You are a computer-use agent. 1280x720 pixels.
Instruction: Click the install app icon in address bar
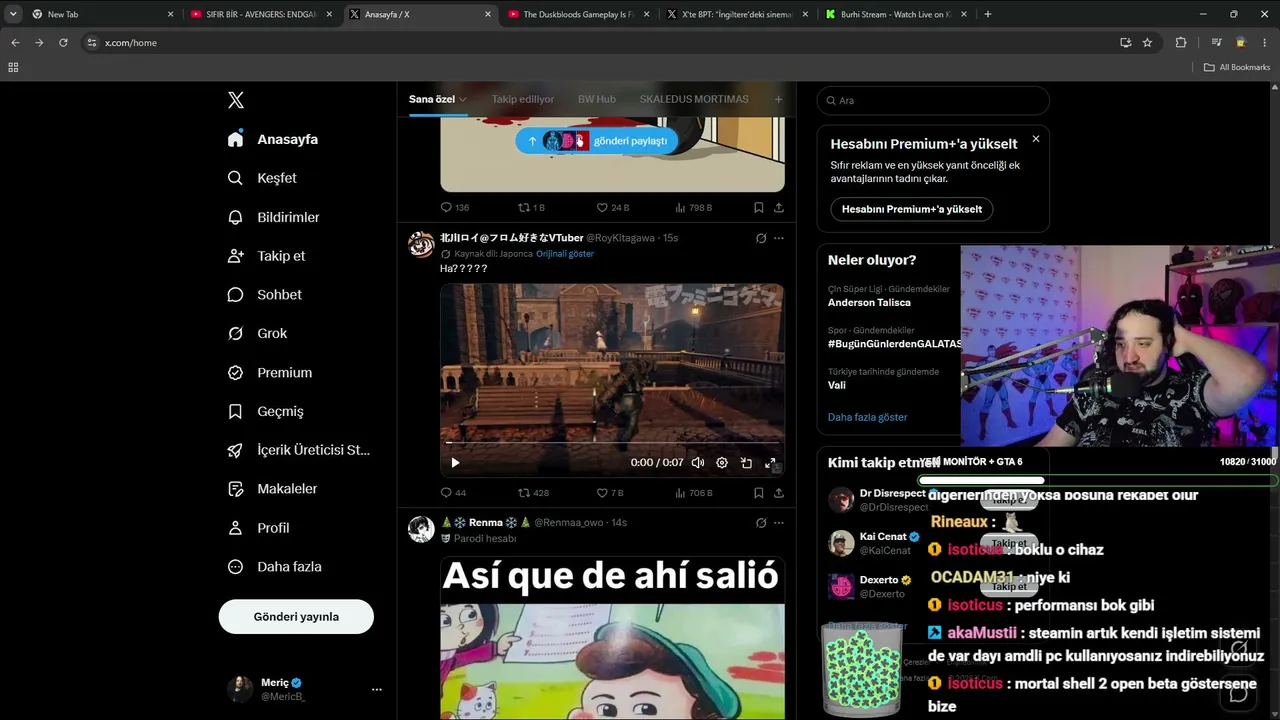tap(1125, 43)
